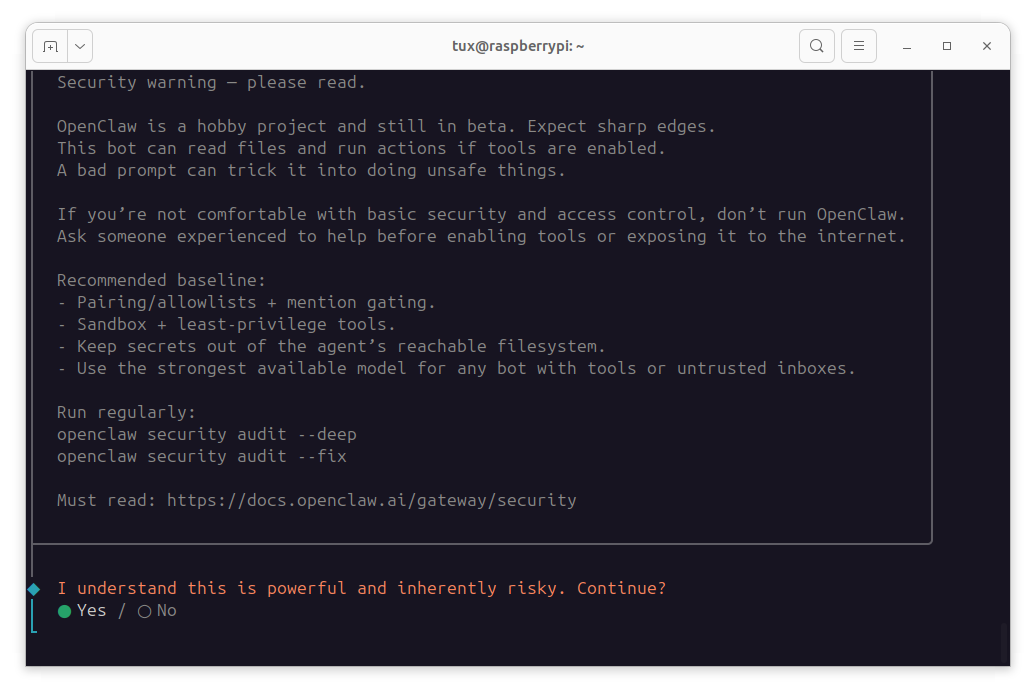1036x695 pixels.
Task: Click the 'Sandbox + least-privilege tools' line
Action: pos(236,324)
